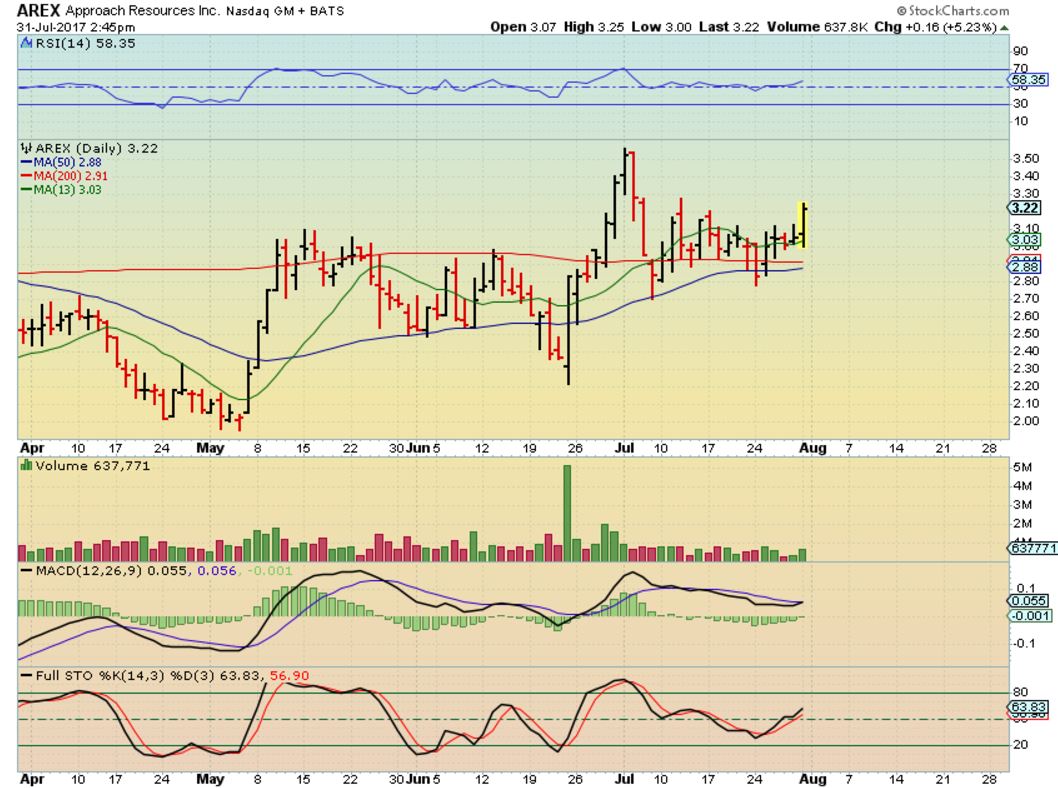Click the Volume 637,771 panel label
1058x788 pixels.
92,466
